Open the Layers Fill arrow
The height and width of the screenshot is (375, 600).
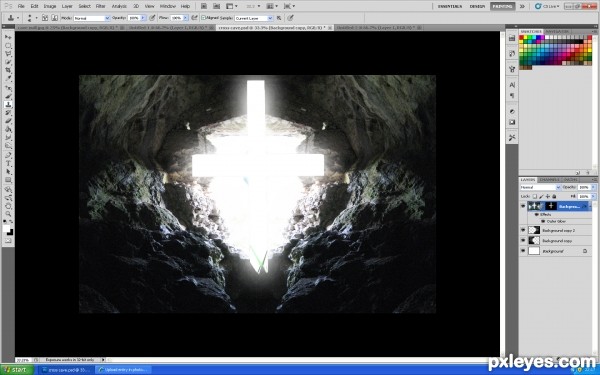click(x=593, y=196)
